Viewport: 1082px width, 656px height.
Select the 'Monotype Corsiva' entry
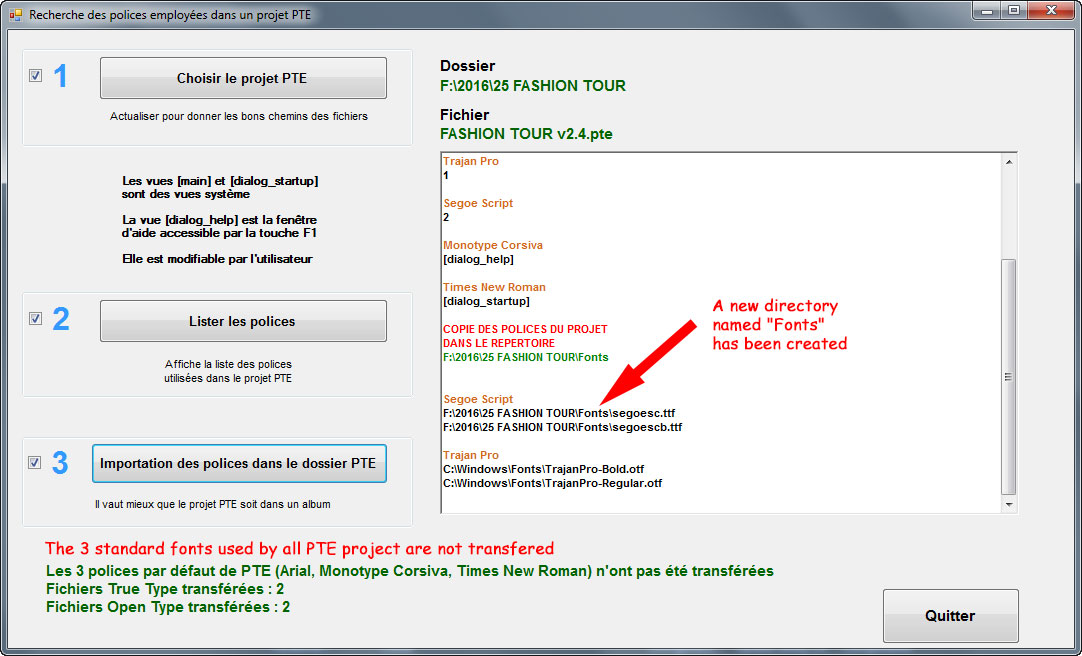tap(493, 245)
